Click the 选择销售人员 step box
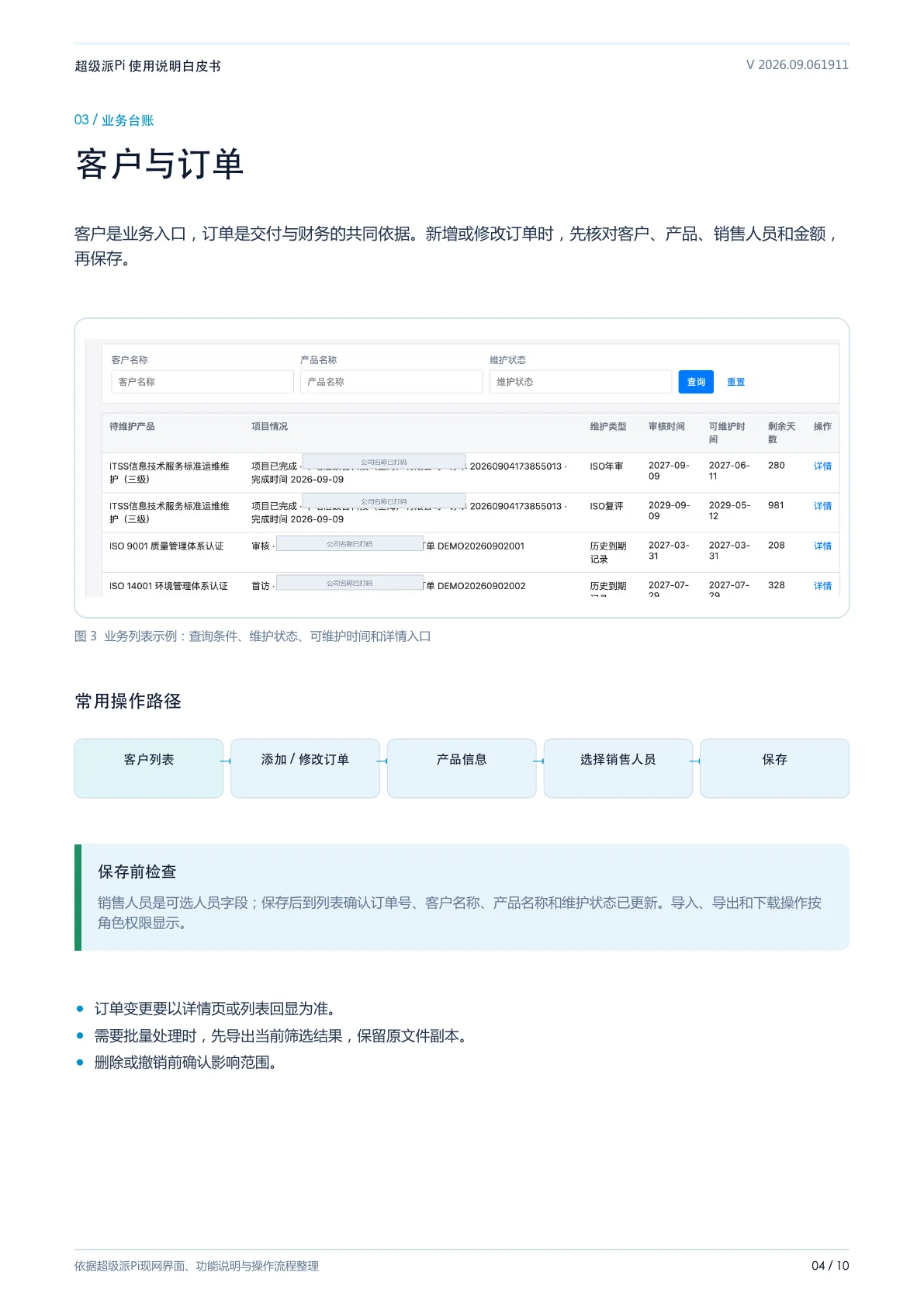 tap(618, 768)
